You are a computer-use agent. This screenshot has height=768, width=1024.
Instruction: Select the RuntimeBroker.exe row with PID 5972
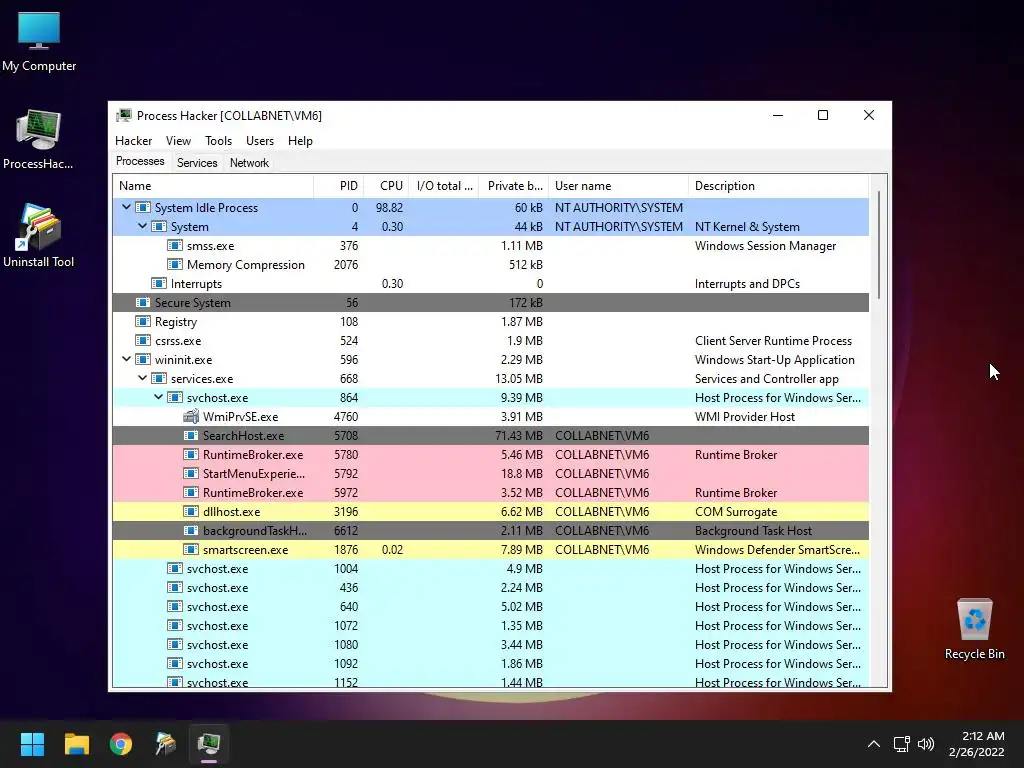[x=490, y=492]
